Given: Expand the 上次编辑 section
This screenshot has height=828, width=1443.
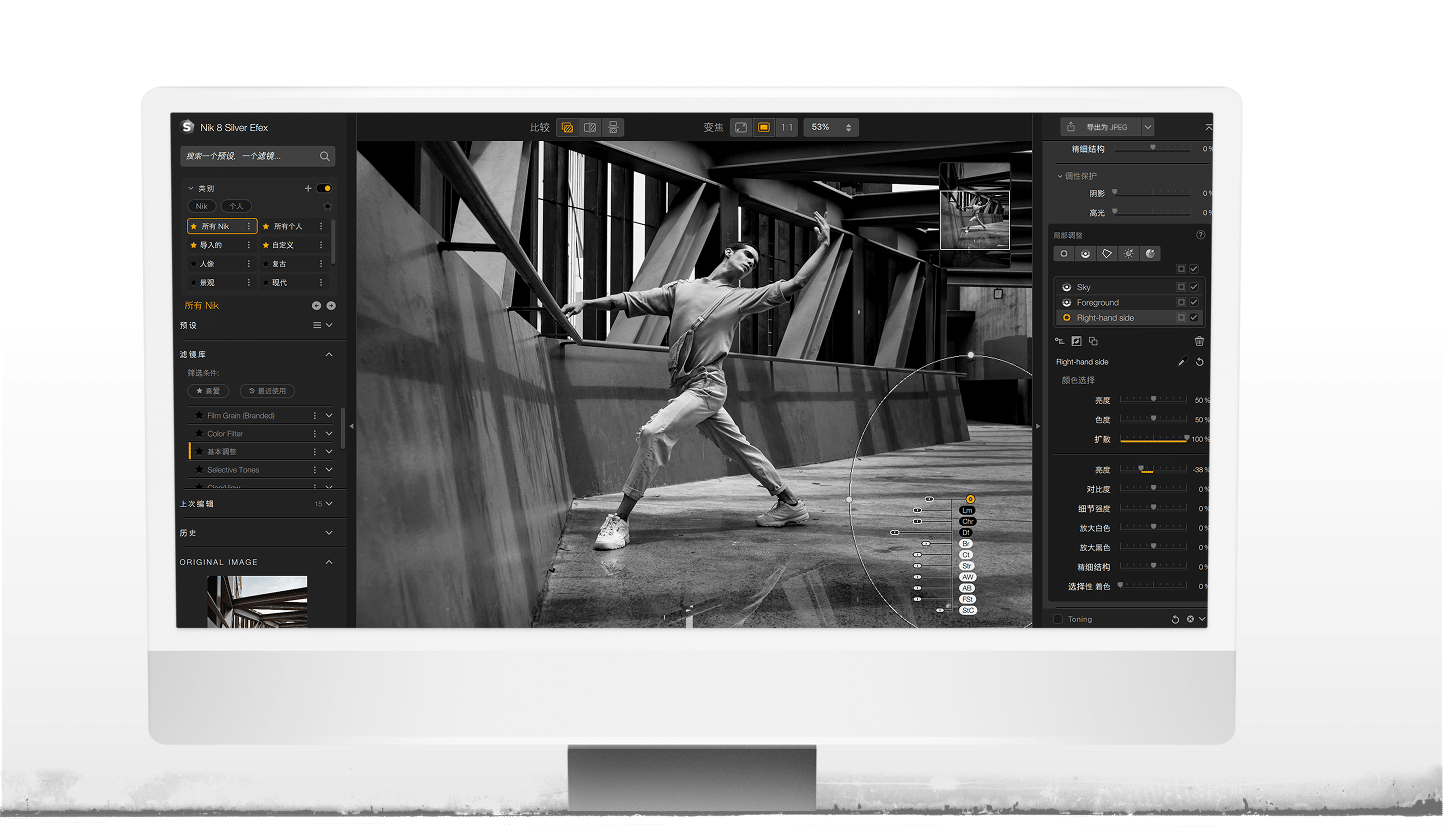Looking at the screenshot, I should tap(329, 504).
